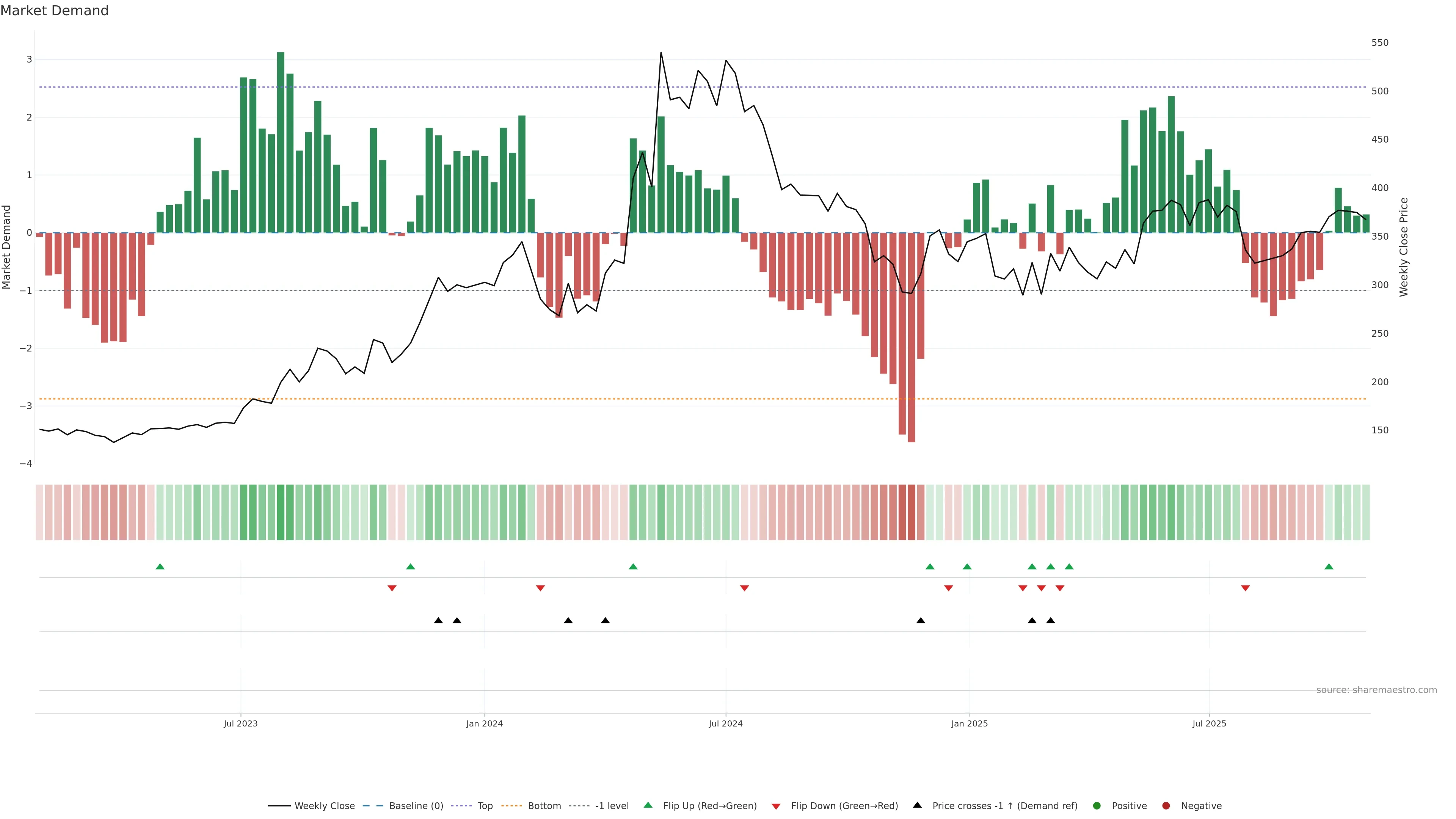Click the Positive green circle legend icon
This screenshot has height=819, width=1456.
1097,806
